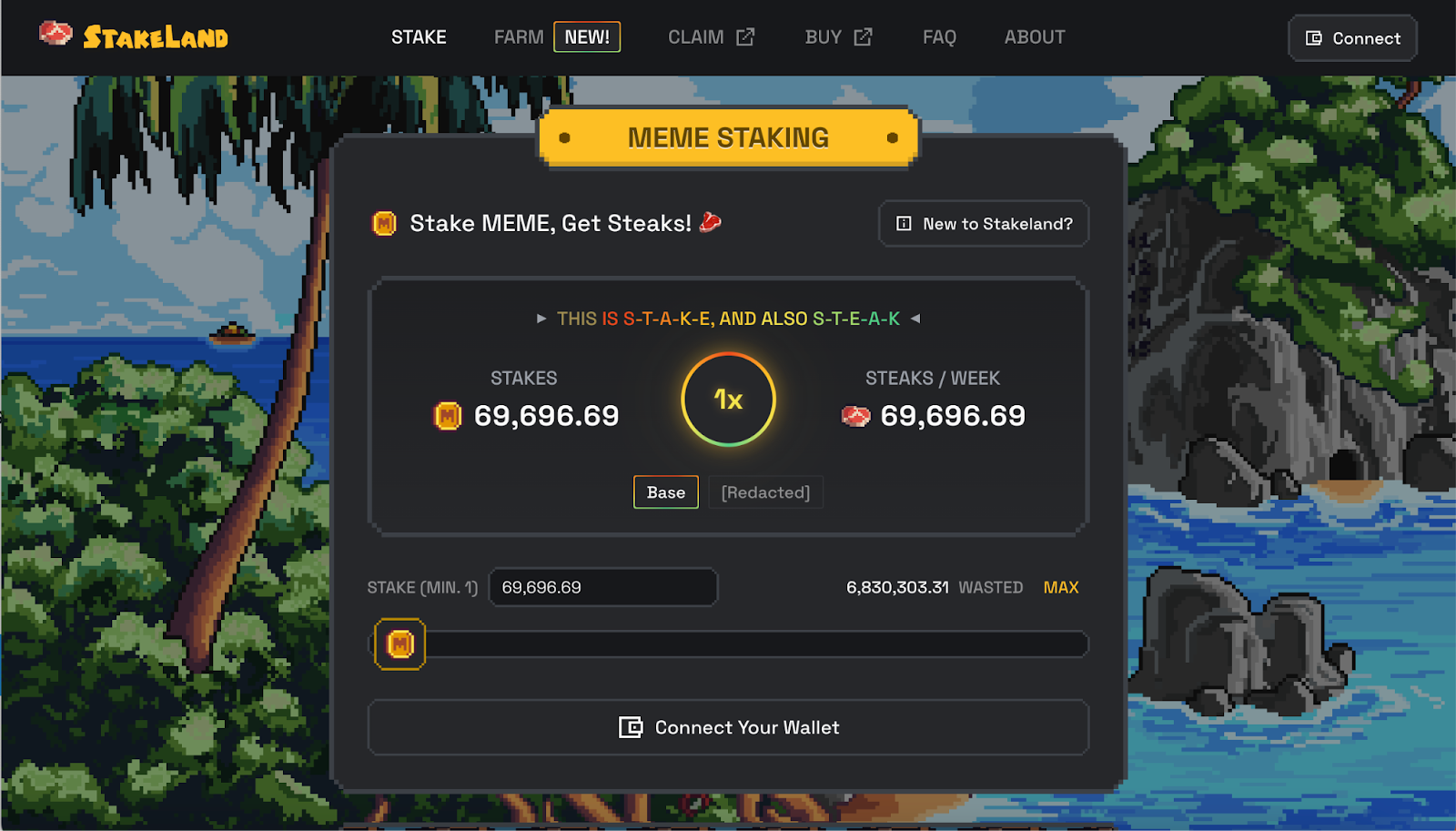Open the FARM navigation tab
This screenshot has width=1456, height=831.
[519, 37]
